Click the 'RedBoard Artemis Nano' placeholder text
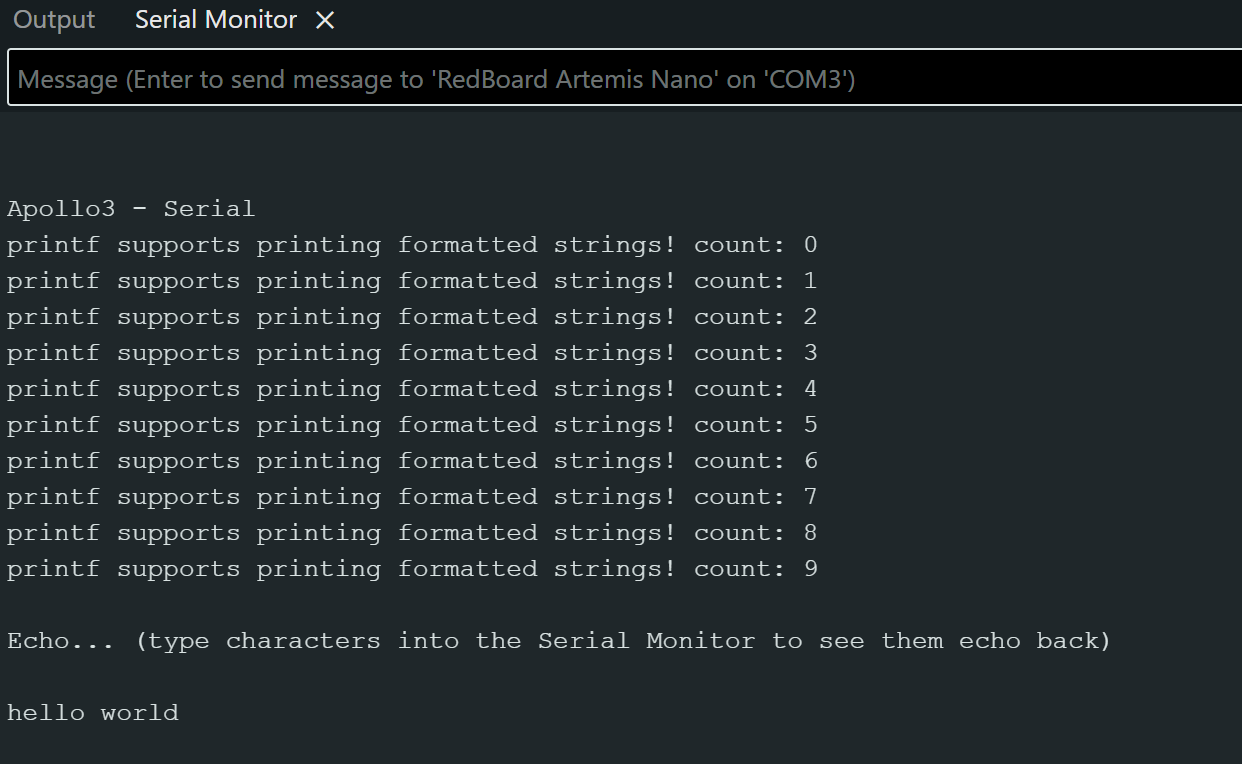The image size is (1242, 764). (574, 78)
